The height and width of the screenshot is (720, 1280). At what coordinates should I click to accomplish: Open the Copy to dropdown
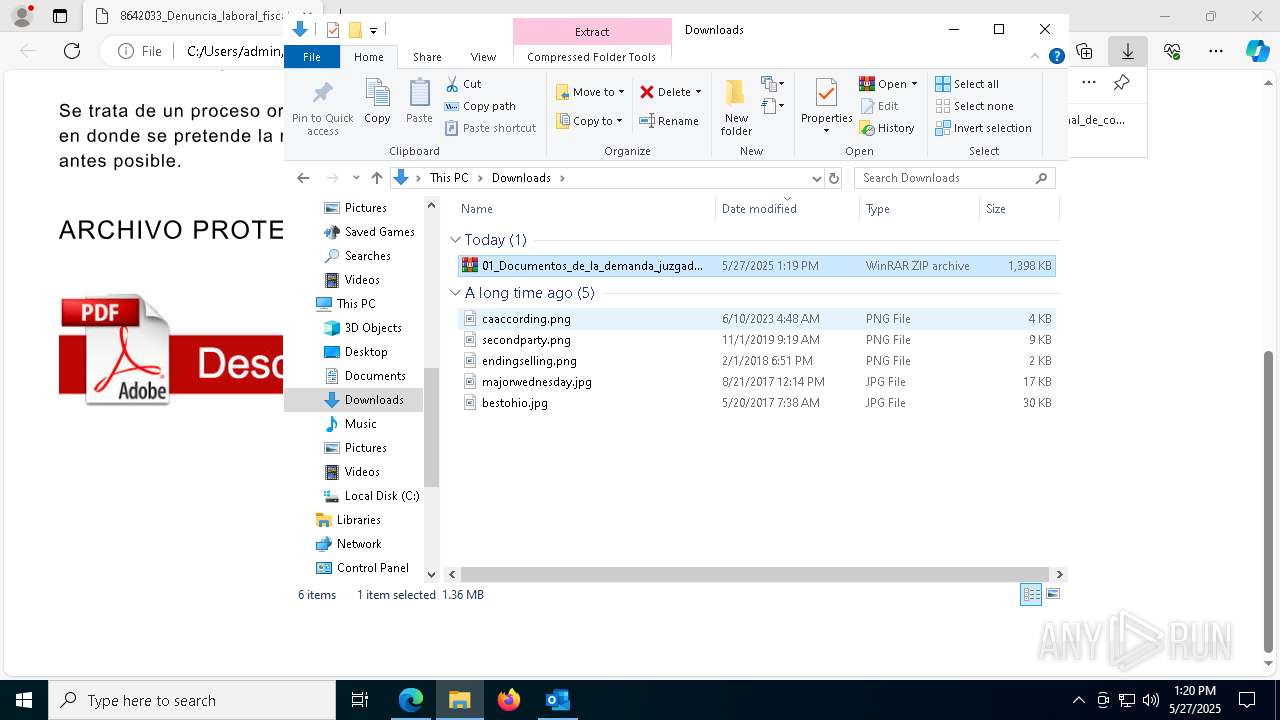point(589,121)
